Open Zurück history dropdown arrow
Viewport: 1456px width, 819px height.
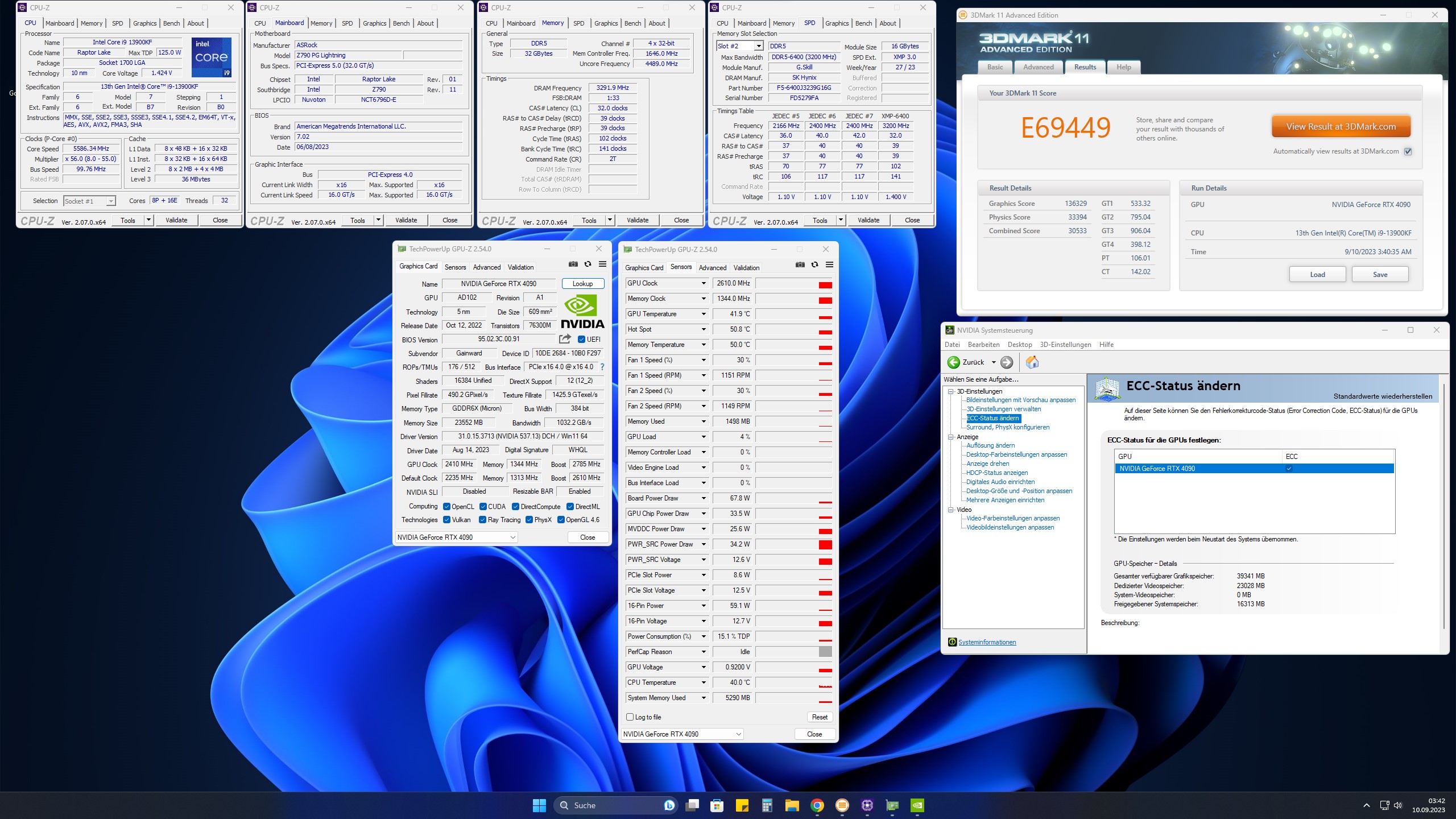pos(994,362)
